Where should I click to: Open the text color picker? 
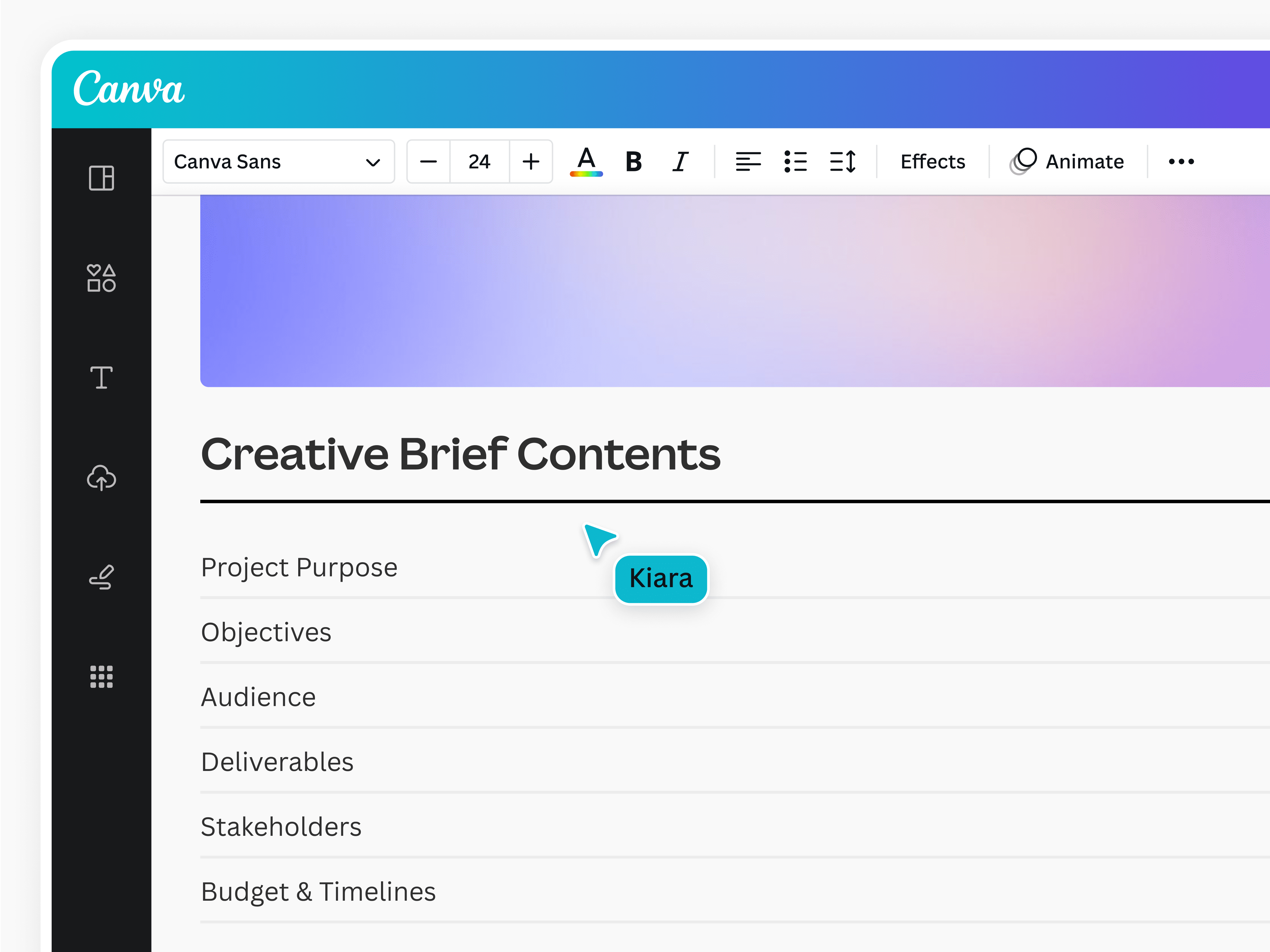(x=586, y=161)
